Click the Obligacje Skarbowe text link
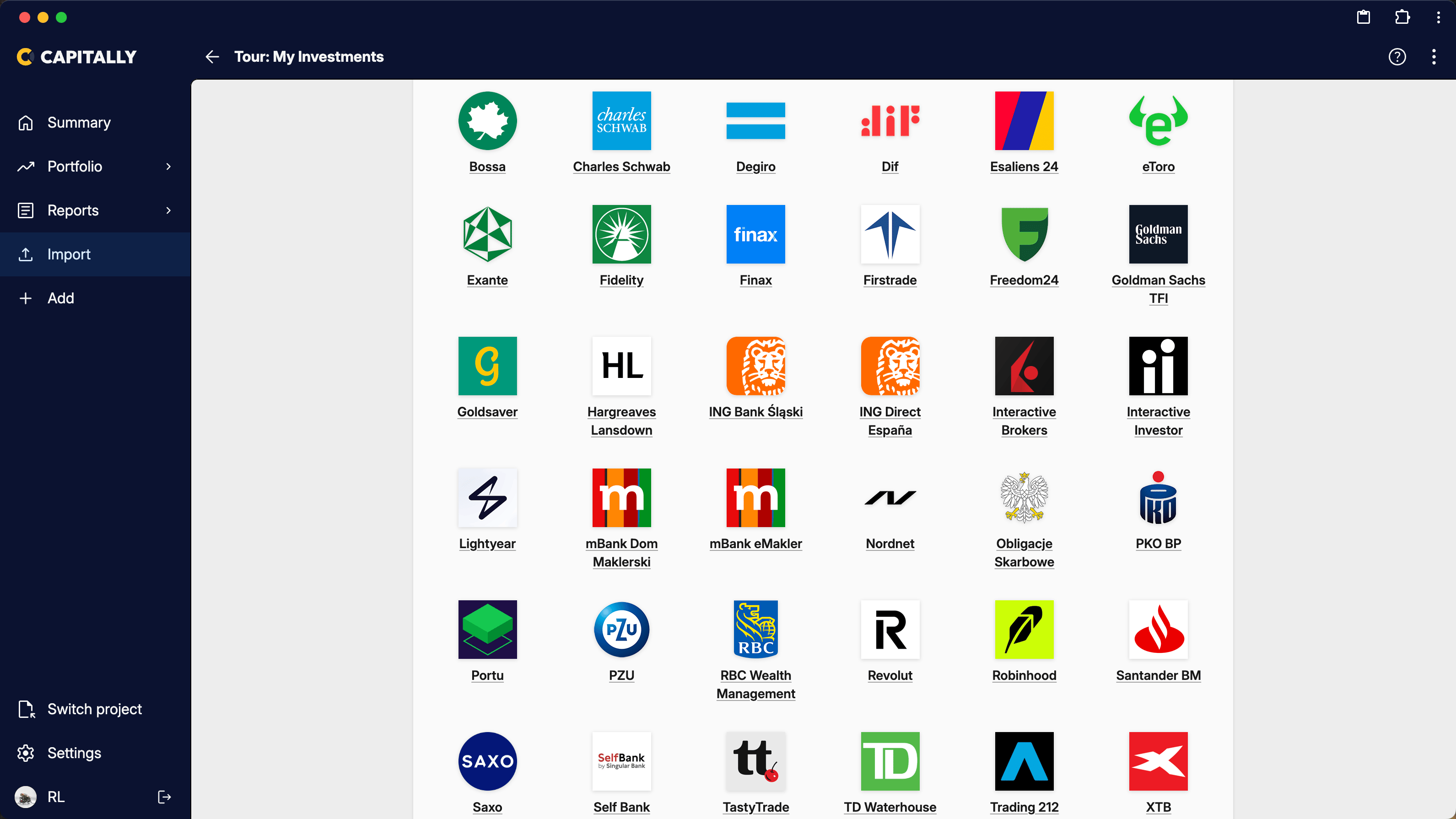 [1024, 553]
